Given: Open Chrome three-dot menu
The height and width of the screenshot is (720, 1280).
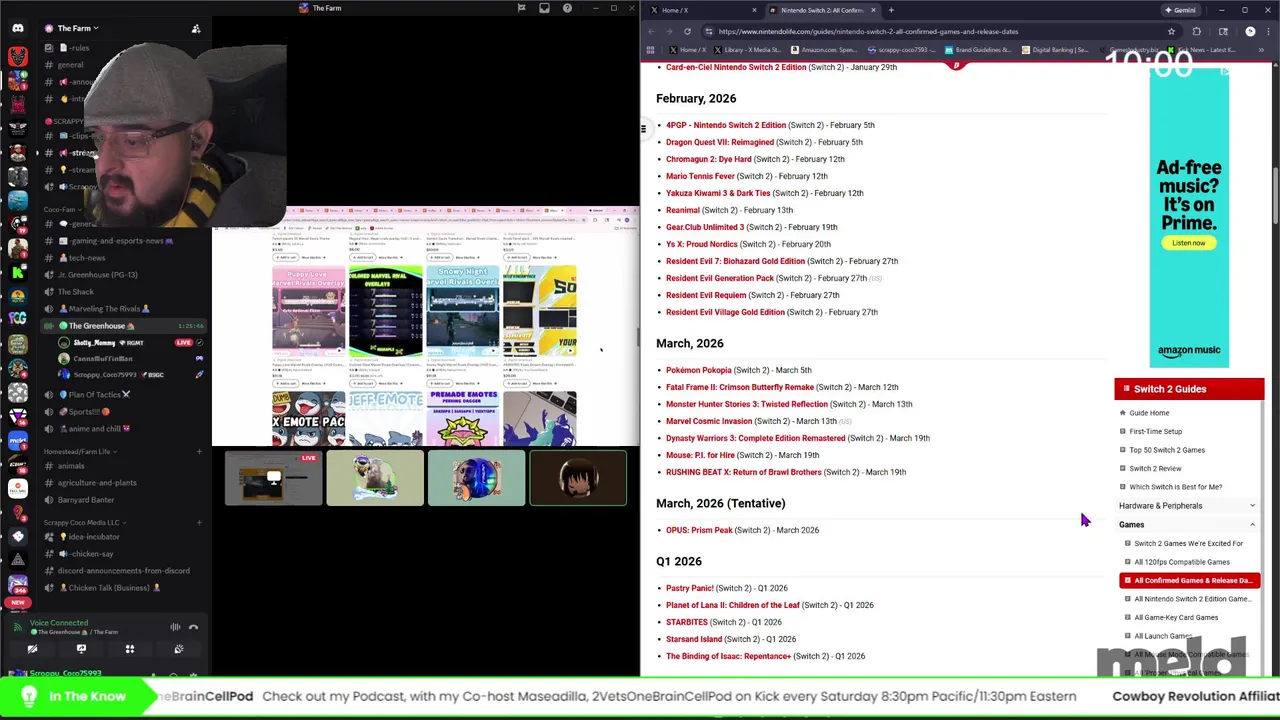Looking at the screenshot, I should pyautogui.click(x=1268, y=31).
